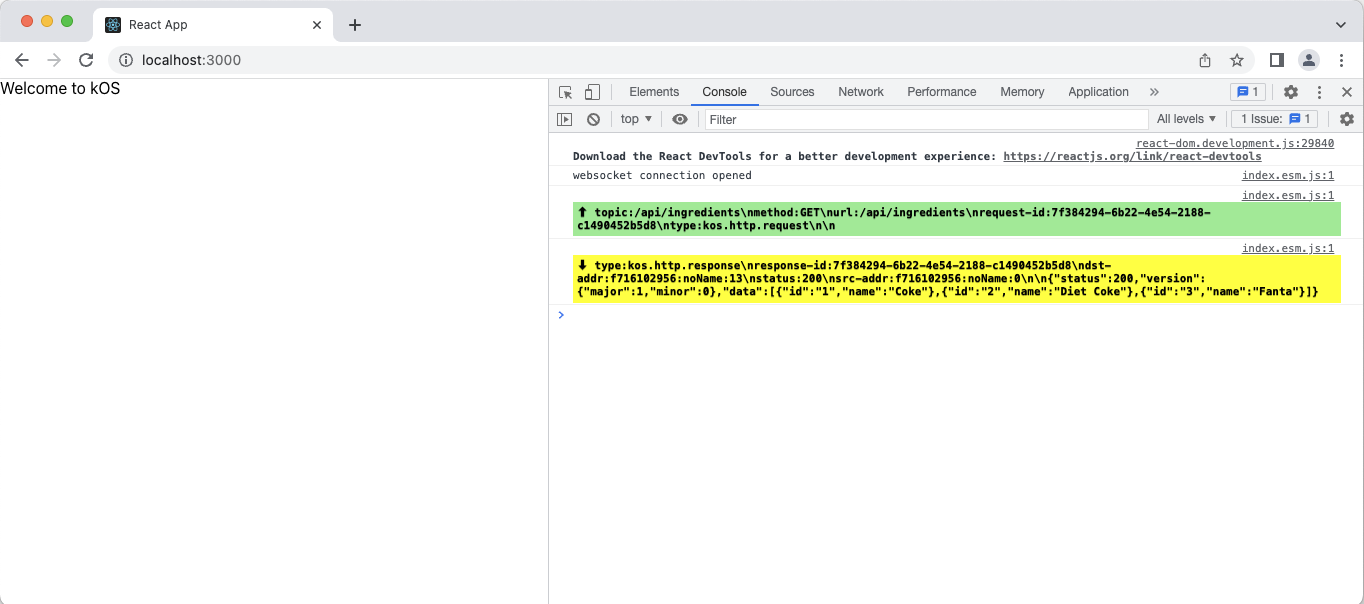Open live expression eye icon

tap(680, 119)
